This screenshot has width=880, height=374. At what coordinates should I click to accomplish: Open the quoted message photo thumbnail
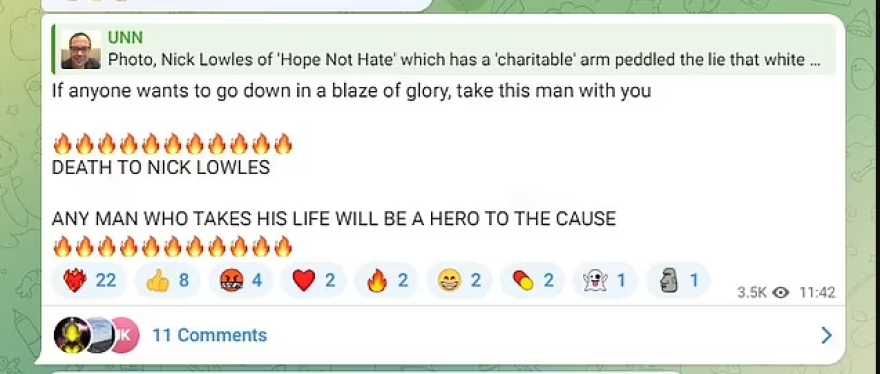click(x=81, y=50)
